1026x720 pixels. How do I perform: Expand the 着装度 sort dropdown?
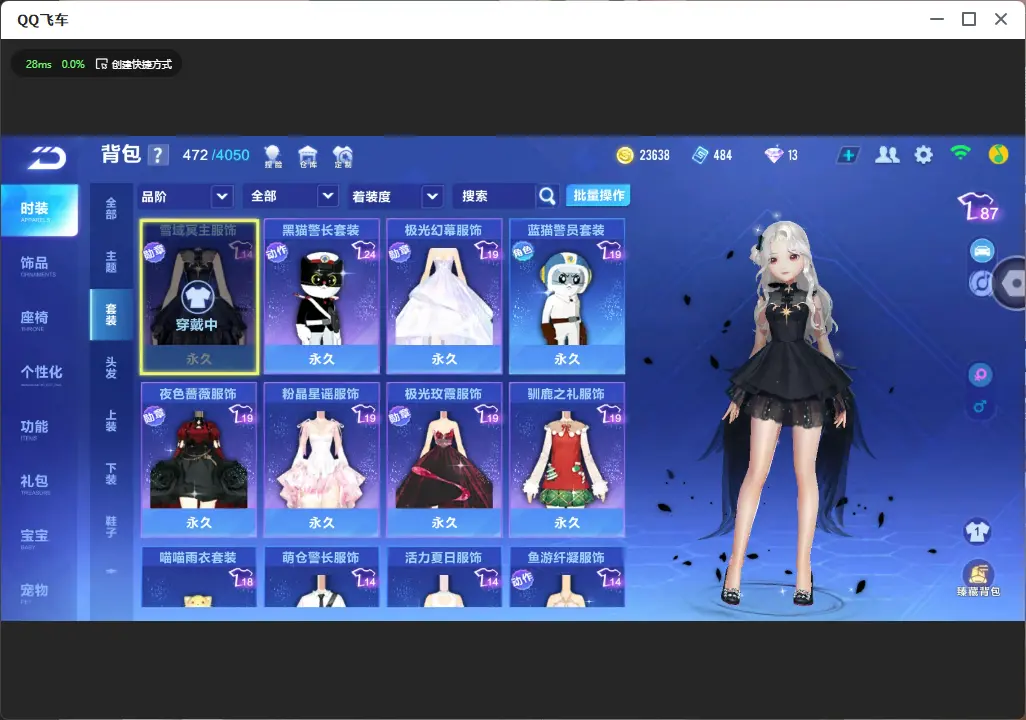point(395,196)
